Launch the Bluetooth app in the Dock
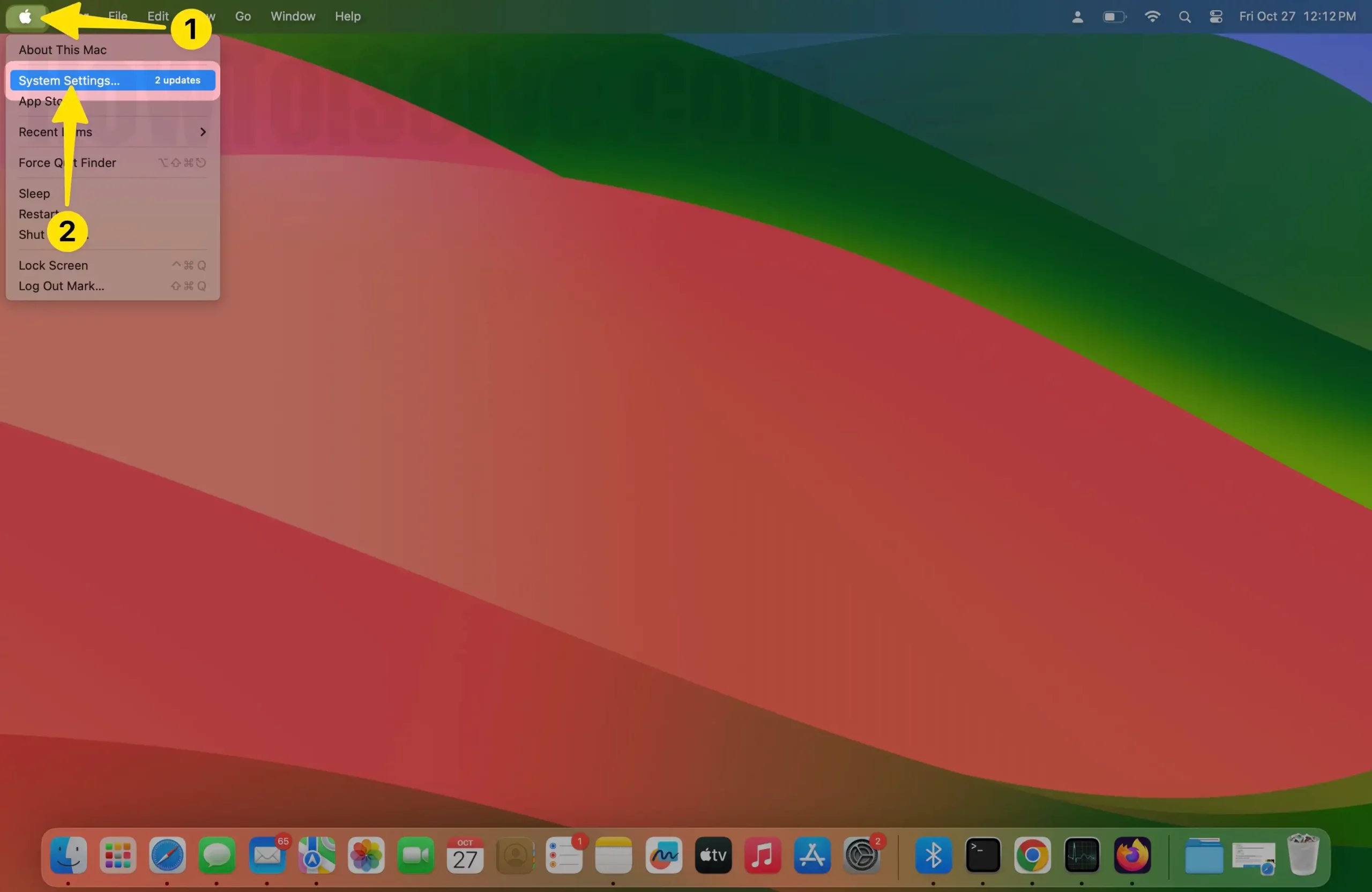The height and width of the screenshot is (892, 1372). [x=933, y=855]
